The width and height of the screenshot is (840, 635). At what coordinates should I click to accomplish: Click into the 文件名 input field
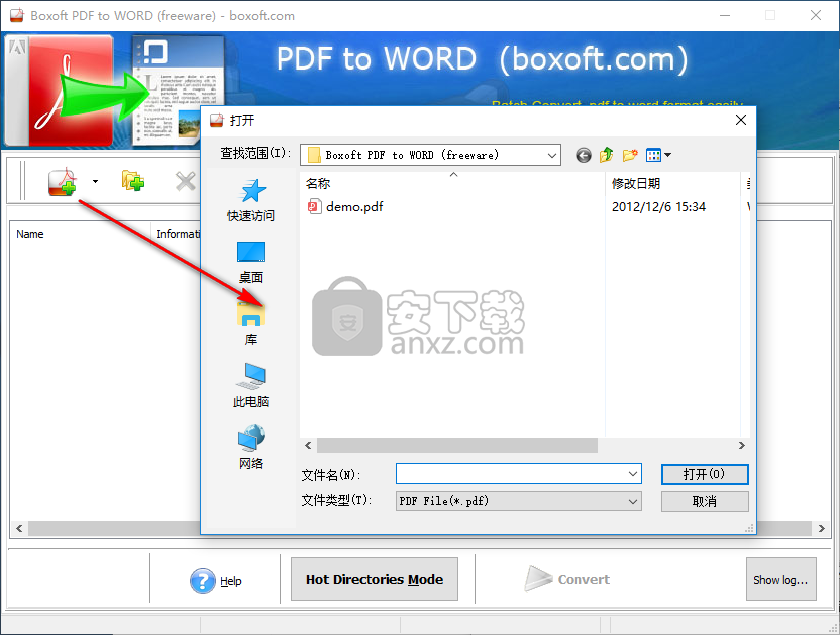(512, 474)
